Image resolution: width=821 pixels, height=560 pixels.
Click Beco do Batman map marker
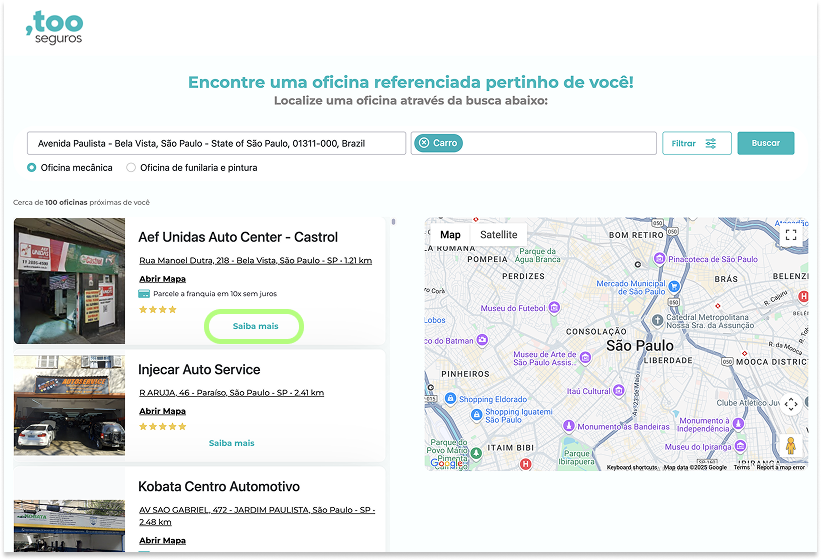click(x=482, y=340)
